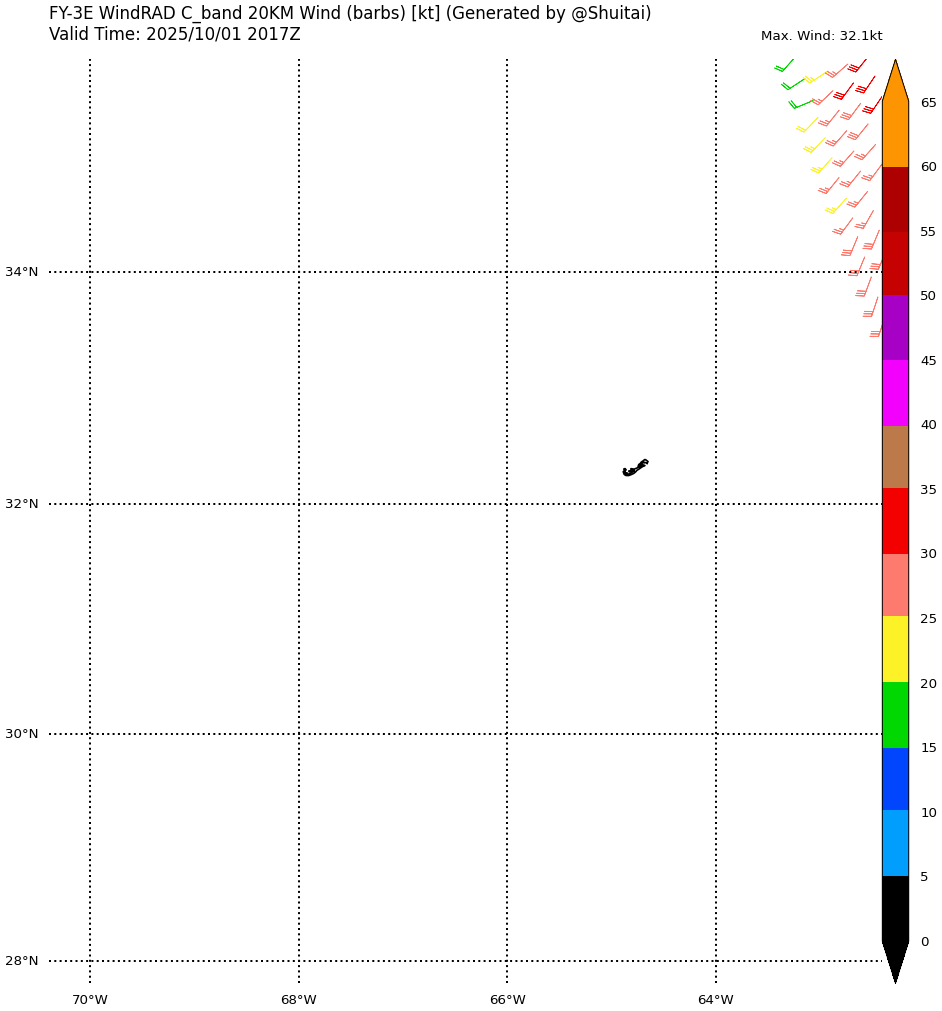942x1011 pixels.
Task: Click the 64°W longitude axis label
Action: 716,1000
